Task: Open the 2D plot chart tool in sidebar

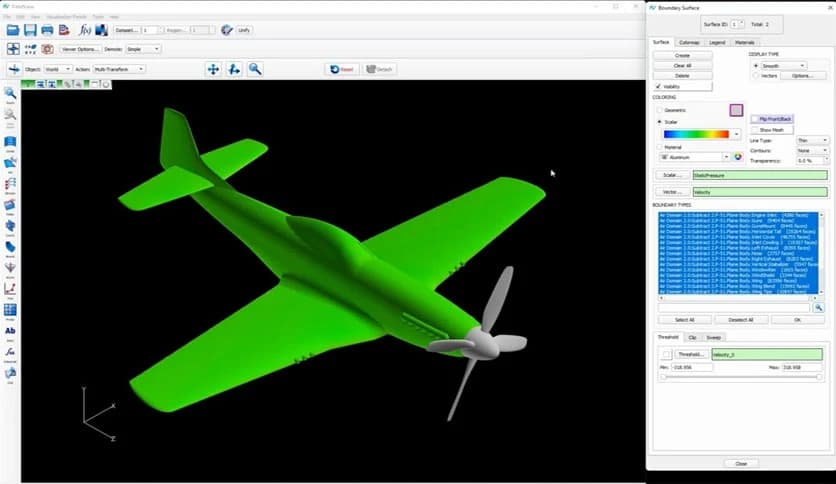Action: click(10, 289)
